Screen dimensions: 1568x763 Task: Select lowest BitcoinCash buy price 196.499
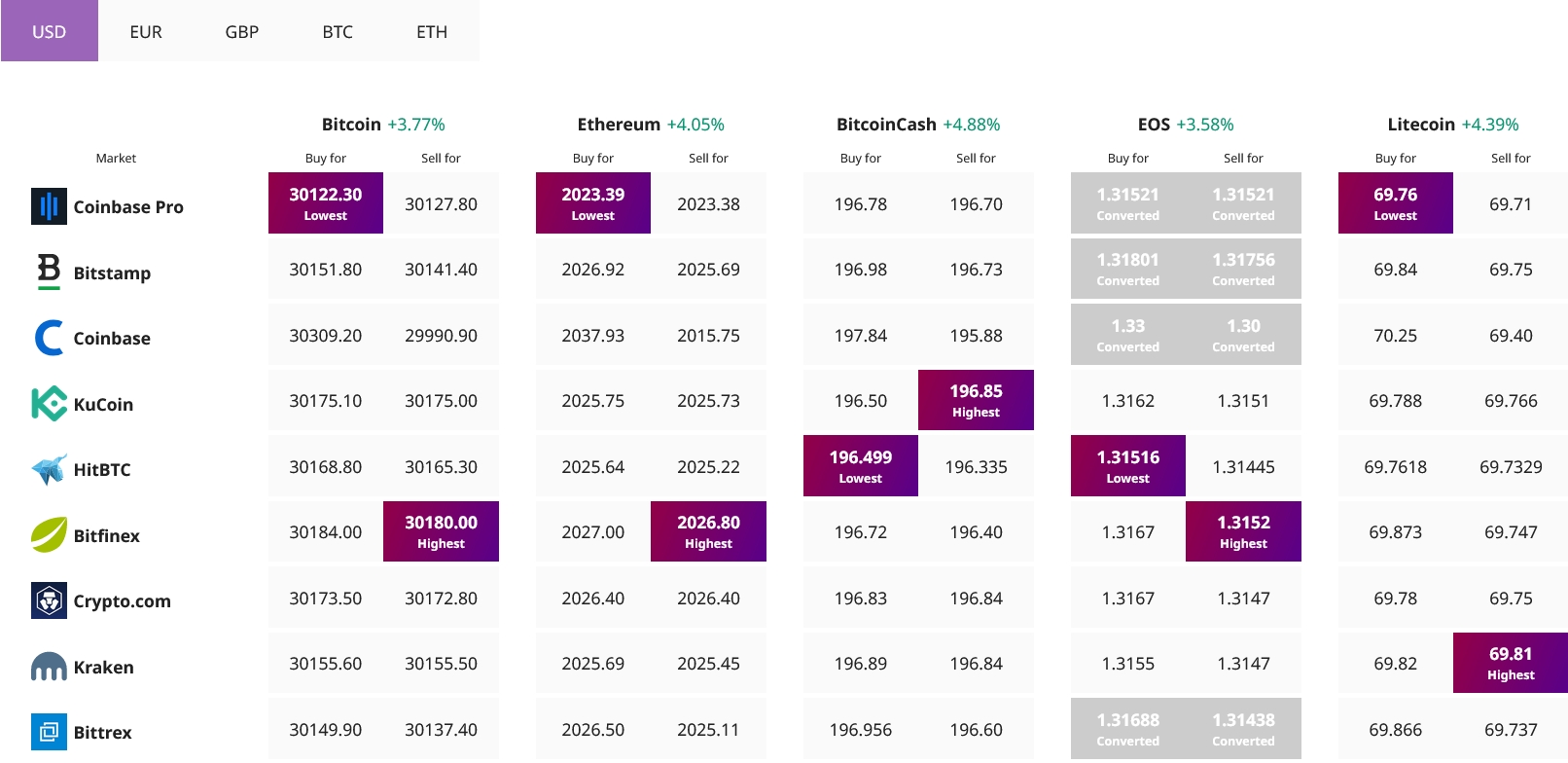[x=861, y=466]
